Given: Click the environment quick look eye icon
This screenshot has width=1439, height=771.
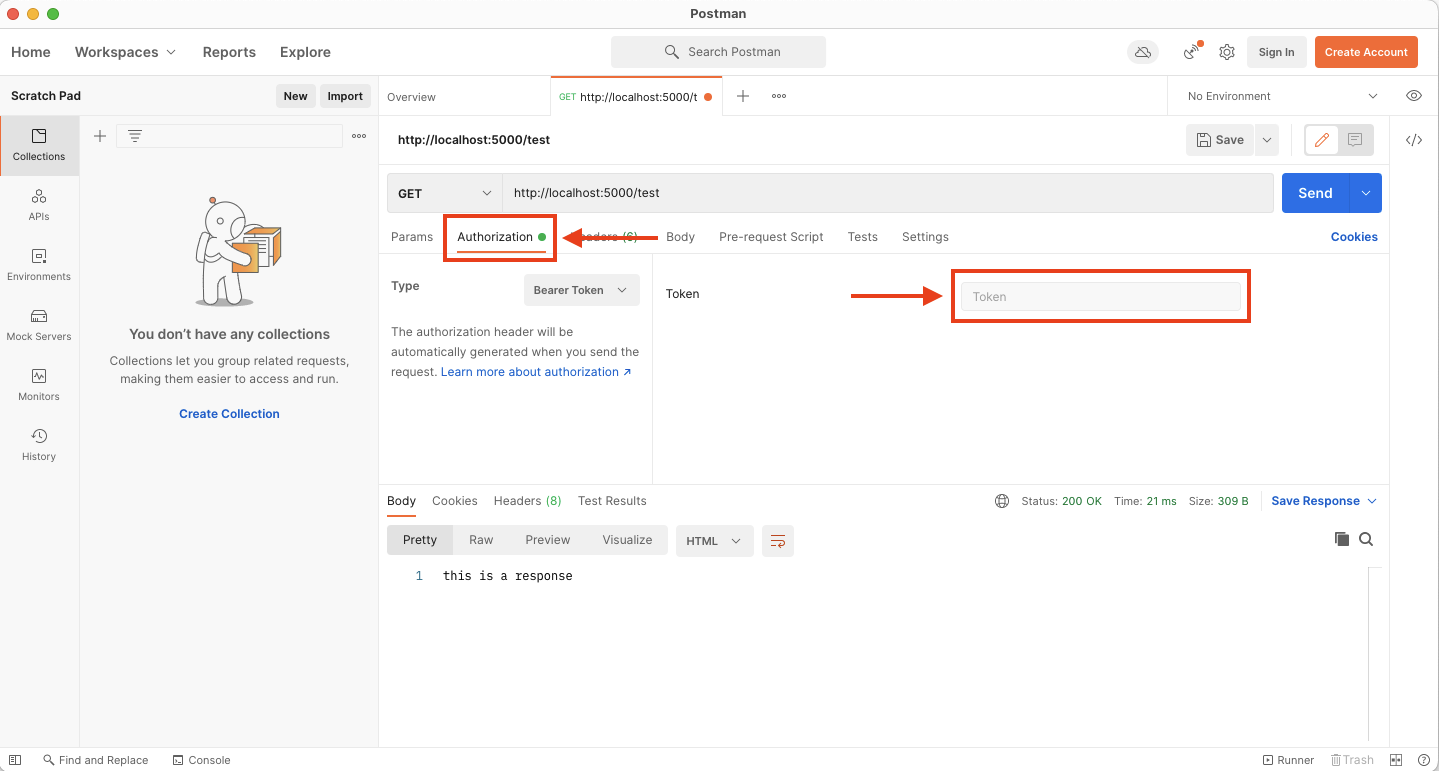Looking at the screenshot, I should pos(1413,96).
